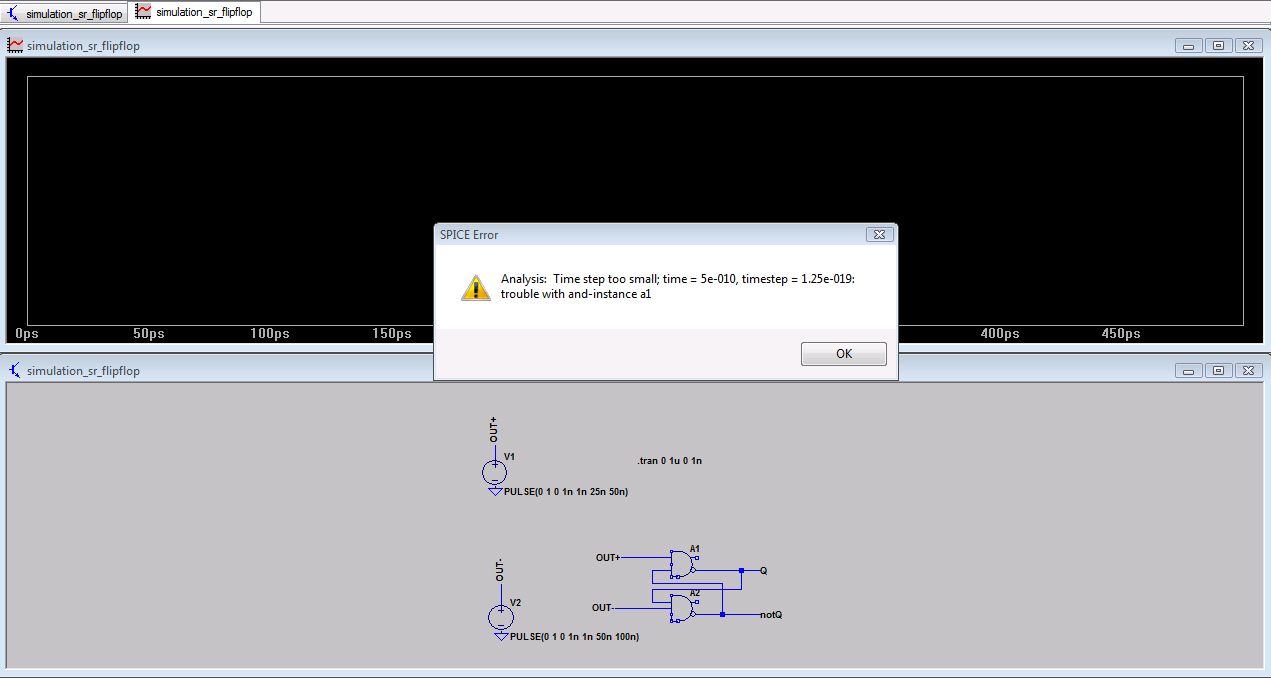Click the 0ps time axis label
Viewport: 1271px width, 678px height.
click(27, 333)
